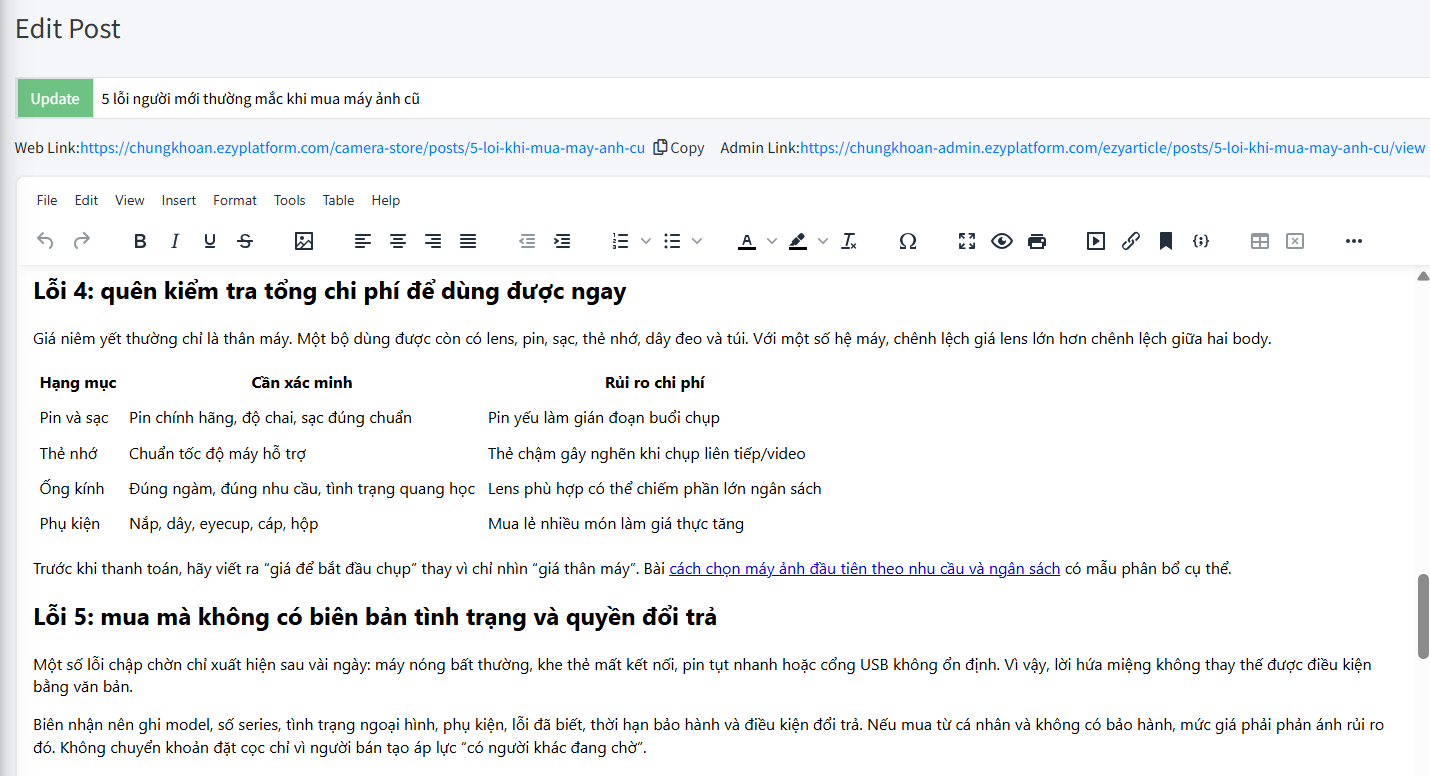This screenshot has width=1430, height=776.
Task: Toggle strikethrough formatting
Action: pyautogui.click(x=245, y=241)
